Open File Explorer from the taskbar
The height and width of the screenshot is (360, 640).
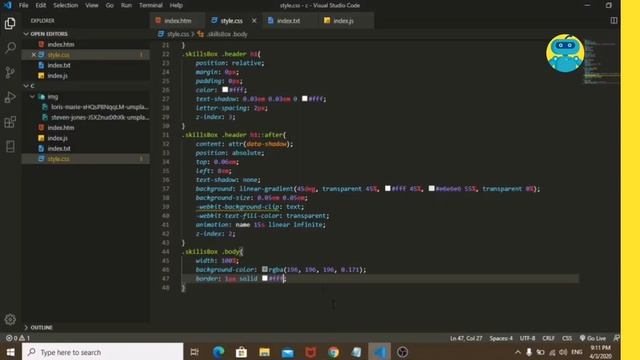[264, 352]
